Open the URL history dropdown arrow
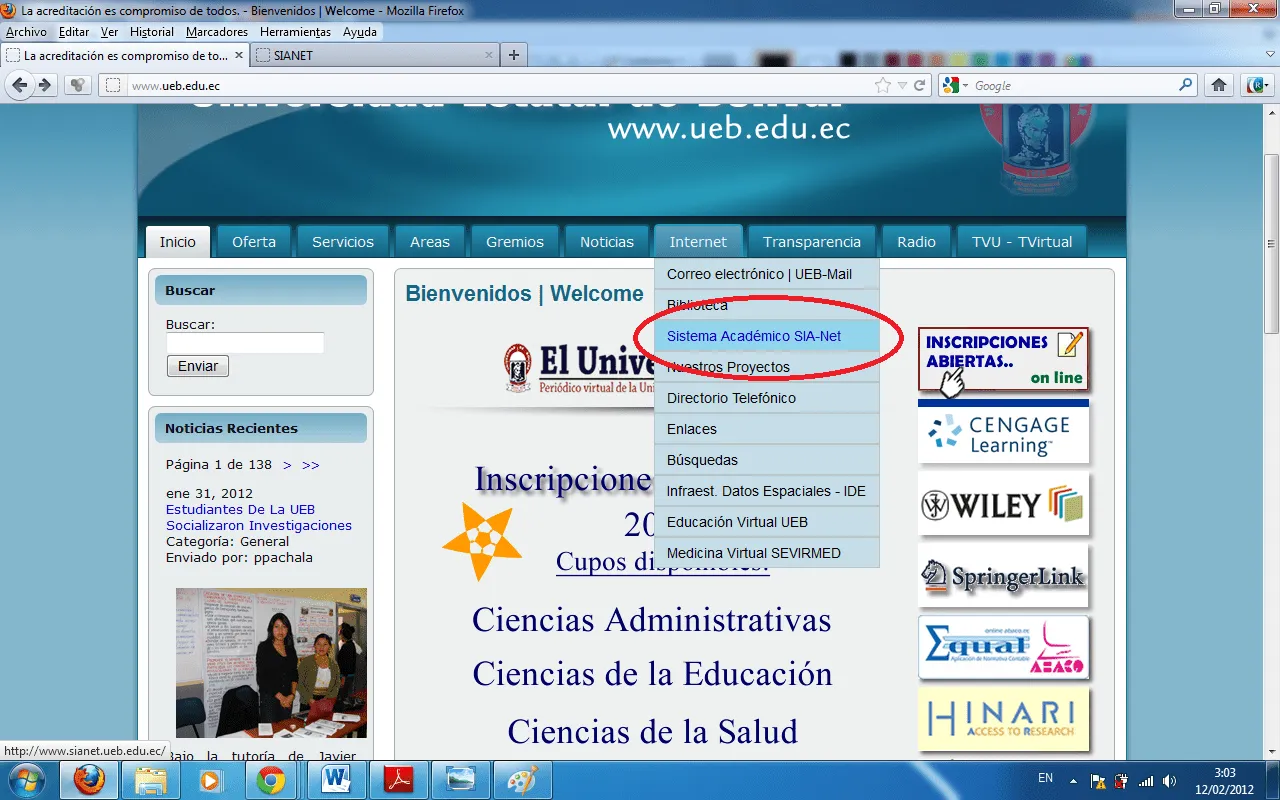Screen dimensions: 1280x800 click(x=901, y=85)
